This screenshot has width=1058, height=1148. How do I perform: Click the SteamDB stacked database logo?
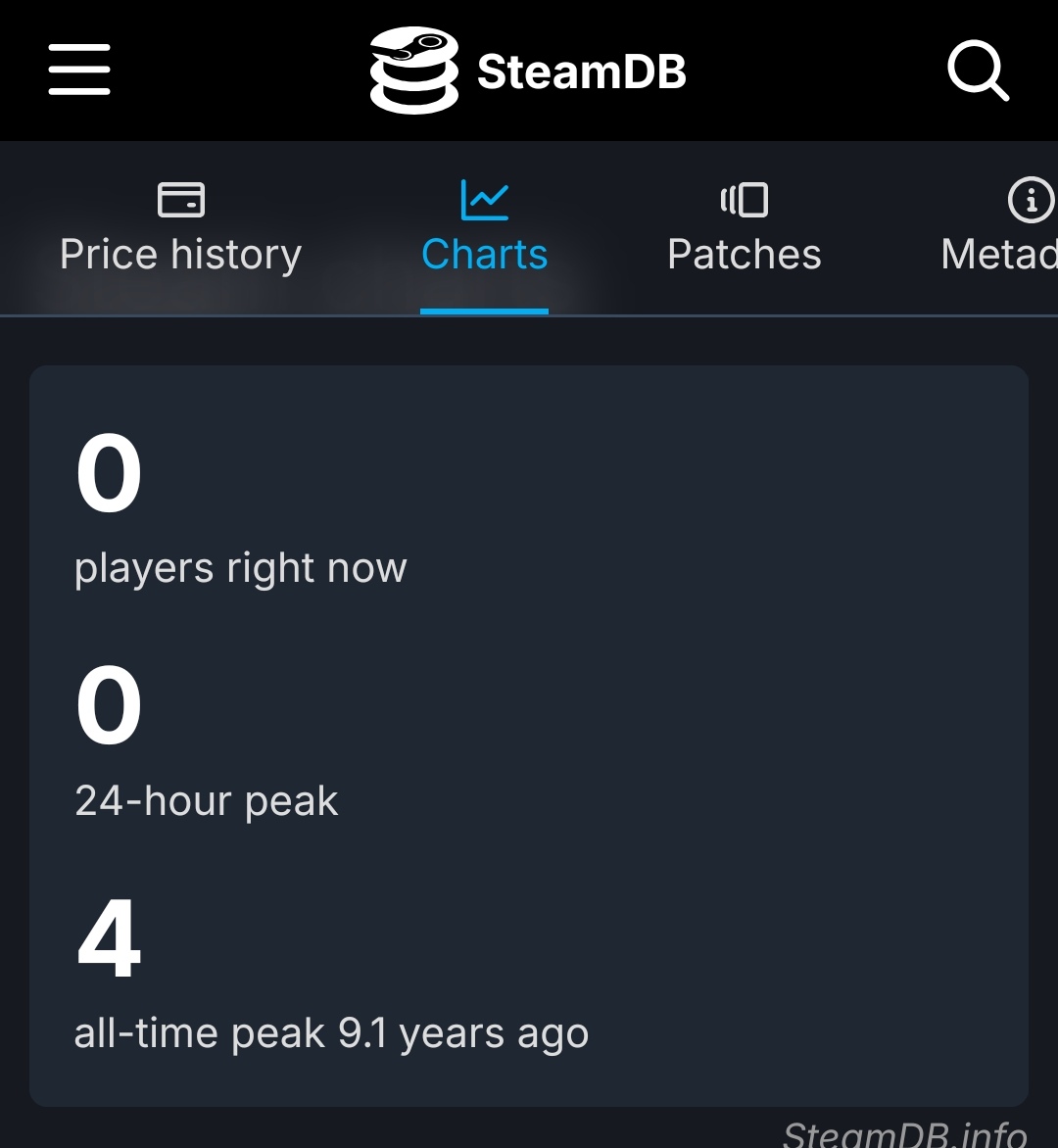pyautogui.click(x=413, y=71)
